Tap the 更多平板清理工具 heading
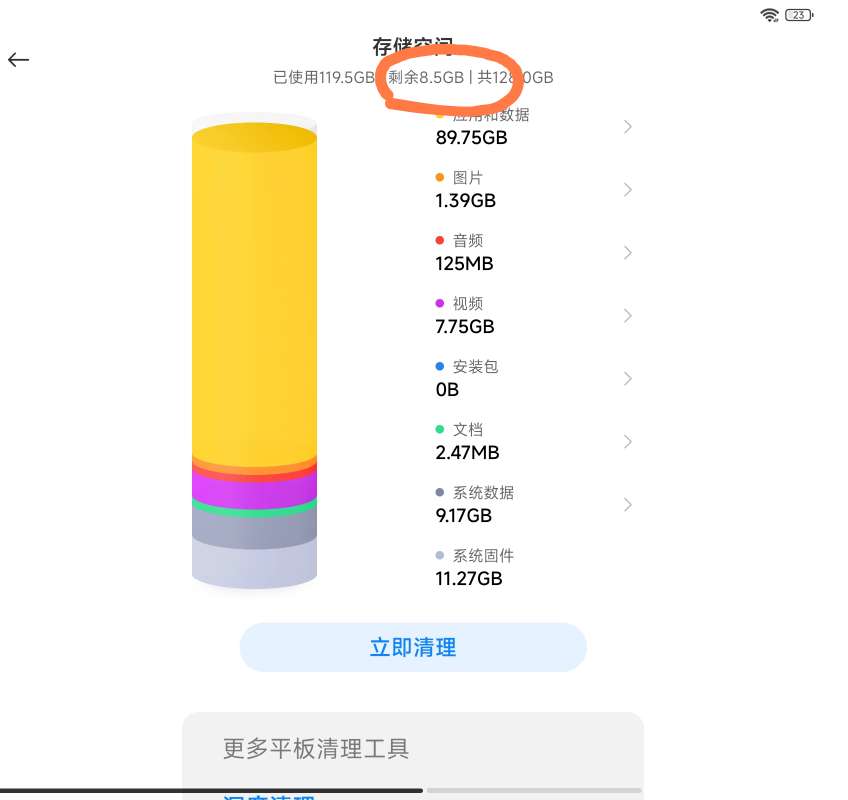Screen dimensions: 848x800 [x=316, y=748]
